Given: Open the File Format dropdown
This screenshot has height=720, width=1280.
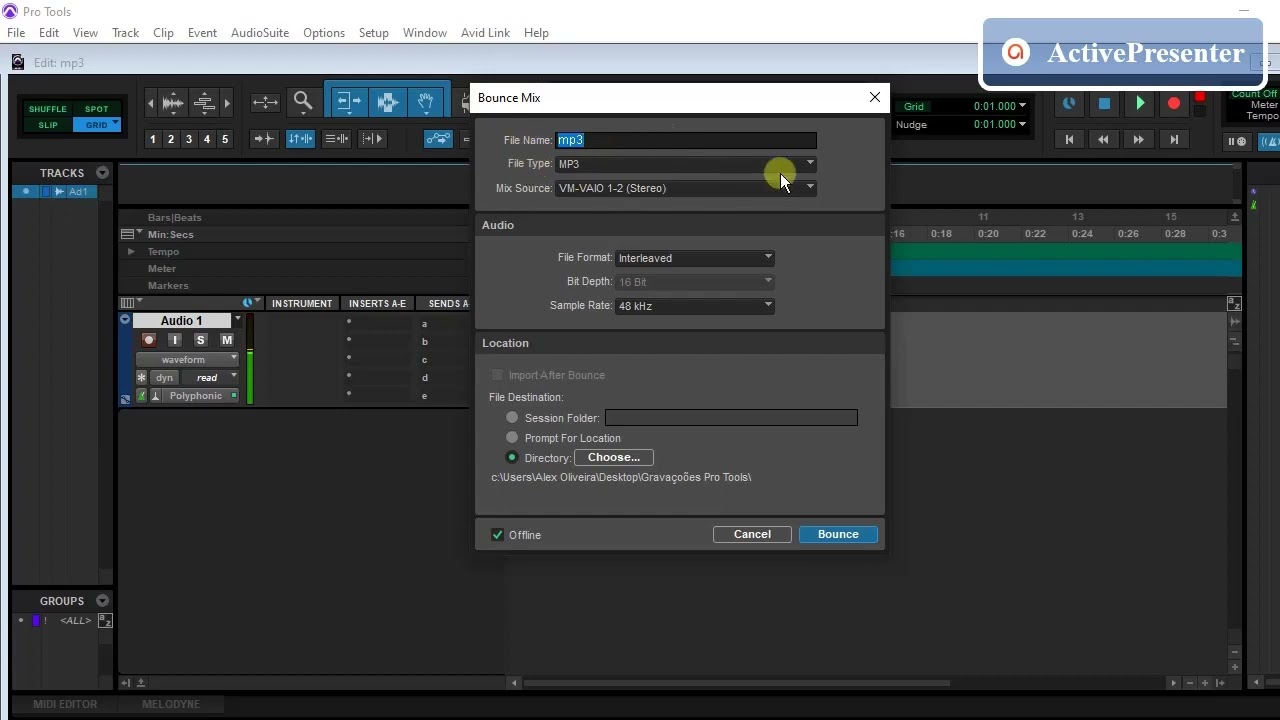Looking at the screenshot, I should [x=695, y=258].
